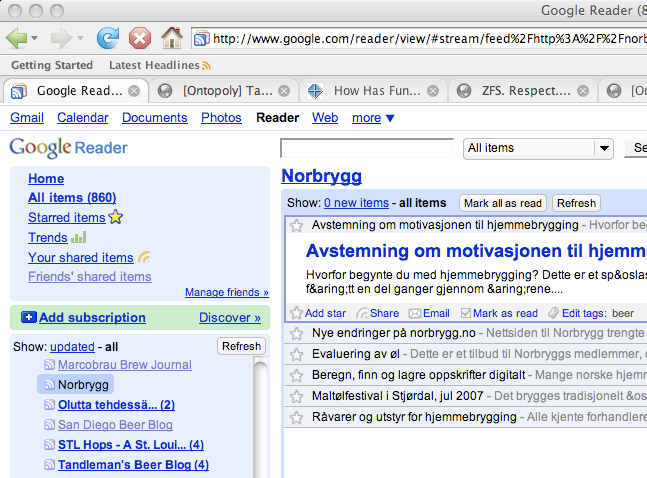Click the browser Back arrow
Viewport: 647px width, 478px height.
tap(17, 39)
